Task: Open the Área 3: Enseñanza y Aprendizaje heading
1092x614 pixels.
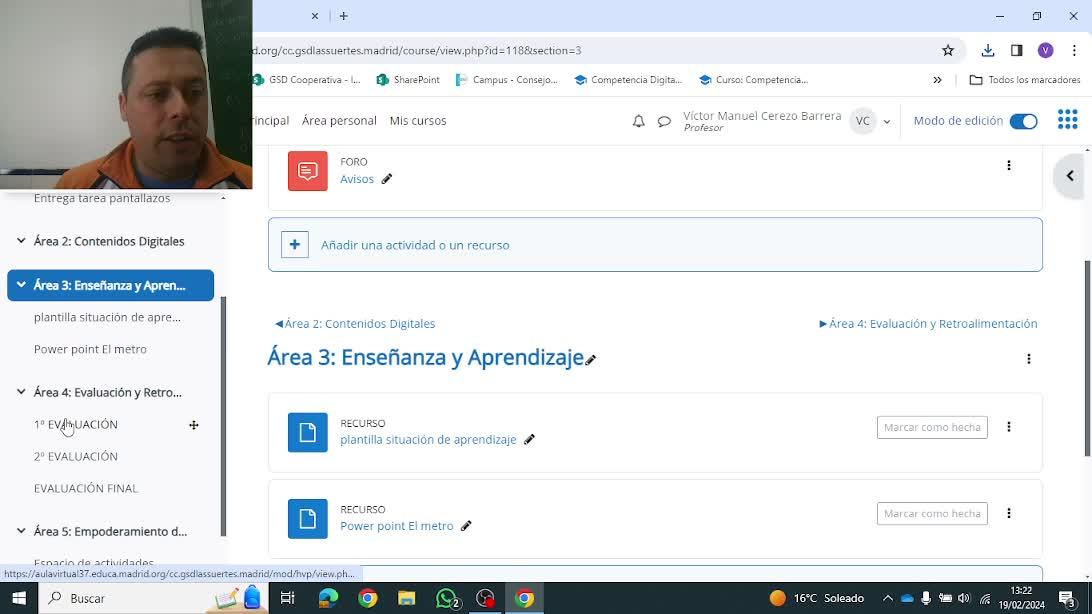Action: point(426,357)
